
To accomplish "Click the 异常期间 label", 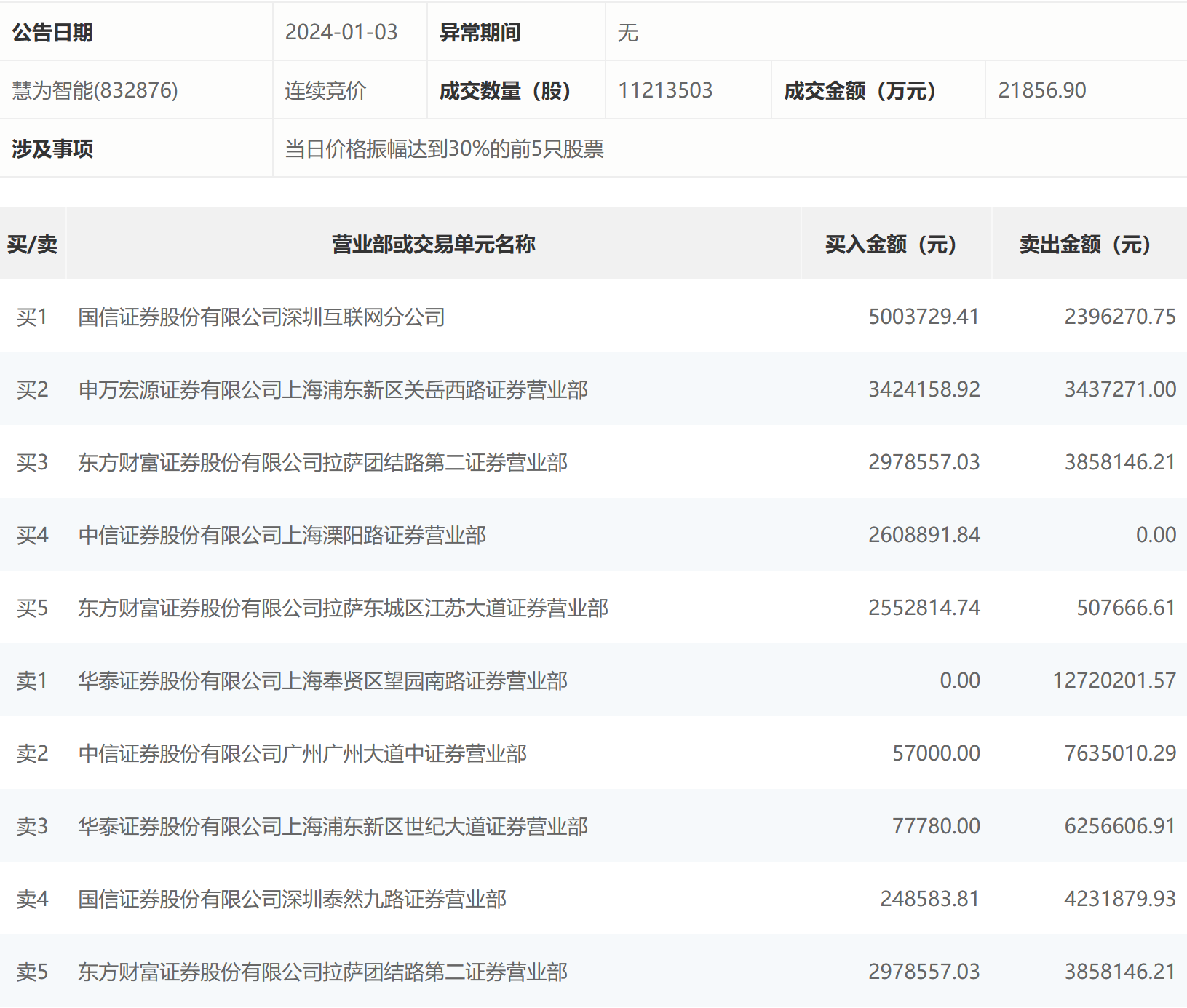I will pyautogui.click(x=480, y=32).
